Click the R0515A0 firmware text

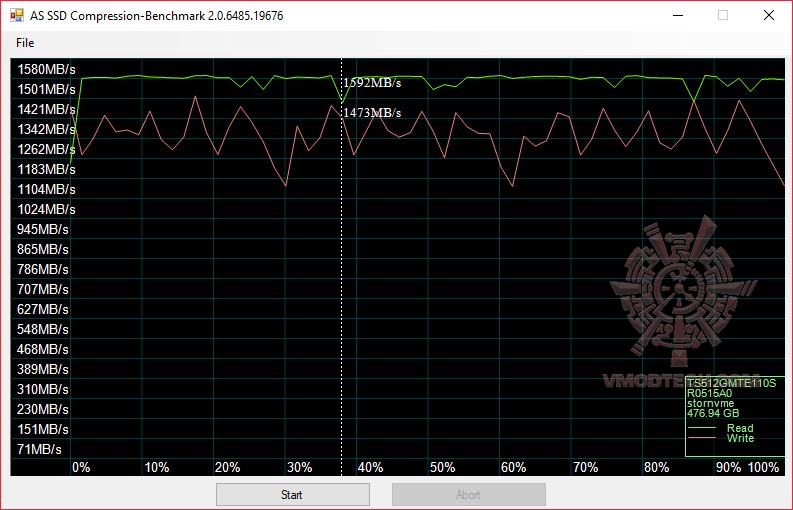pyautogui.click(x=710, y=394)
